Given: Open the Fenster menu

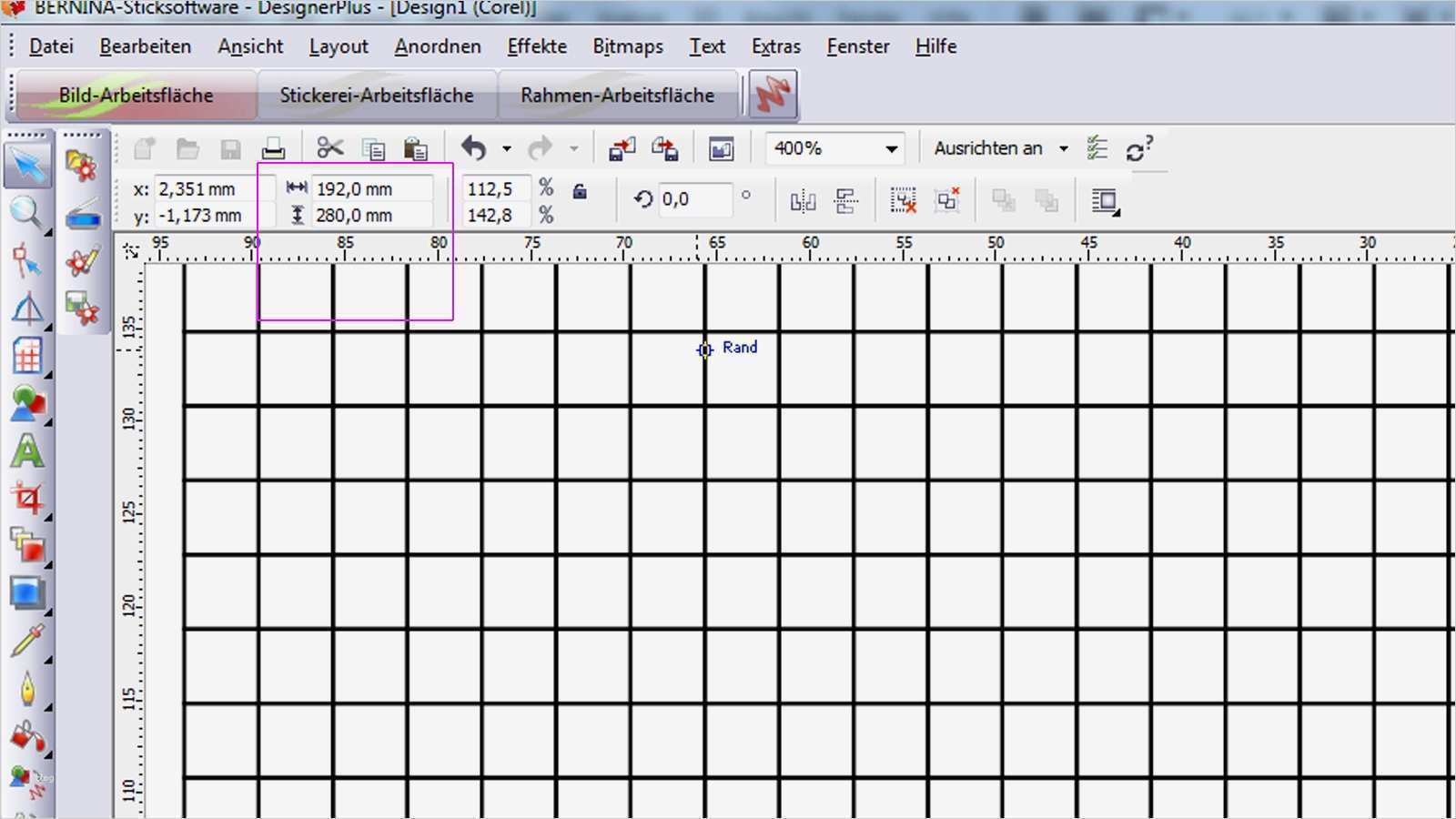Looking at the screenshot, I should pyautogui.click(x=858, y=46).
